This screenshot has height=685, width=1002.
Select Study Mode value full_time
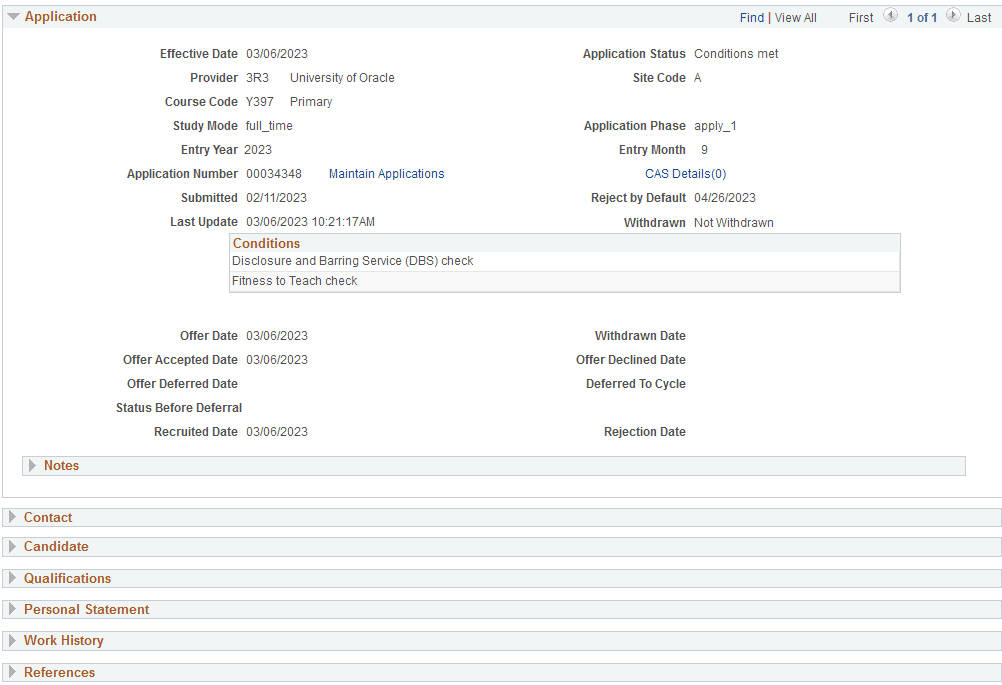tap(269, 126)
